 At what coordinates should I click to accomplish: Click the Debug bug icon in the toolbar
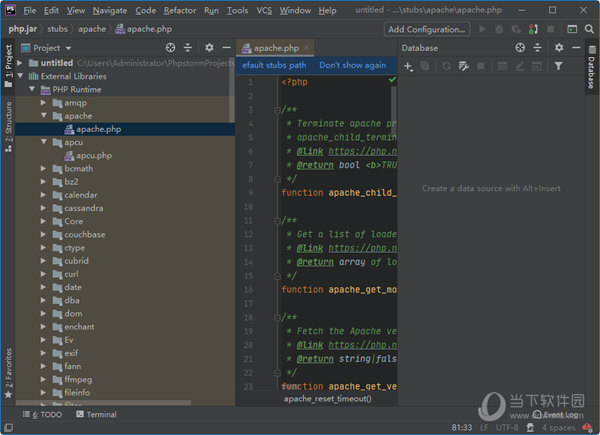pos(499,29)
